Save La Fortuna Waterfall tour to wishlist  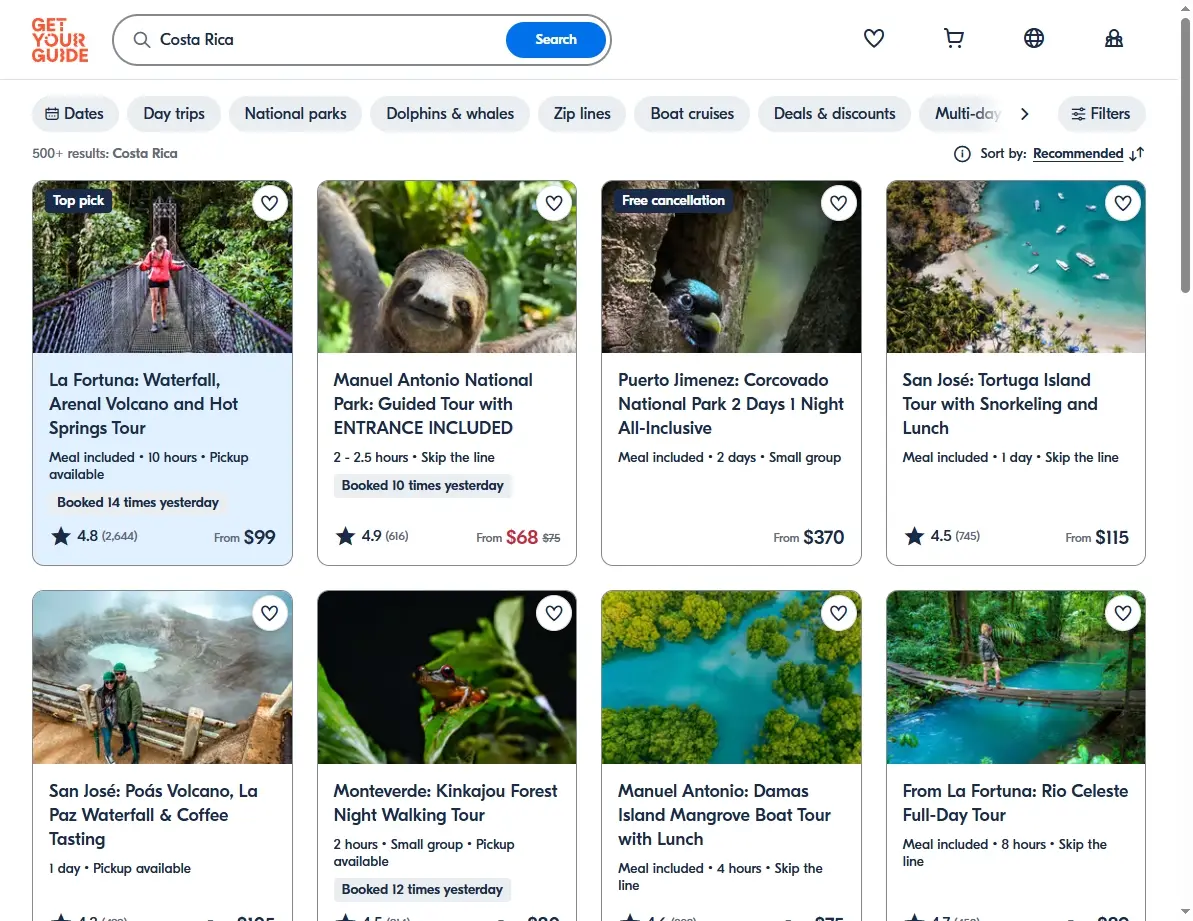(x=269, y=203)
